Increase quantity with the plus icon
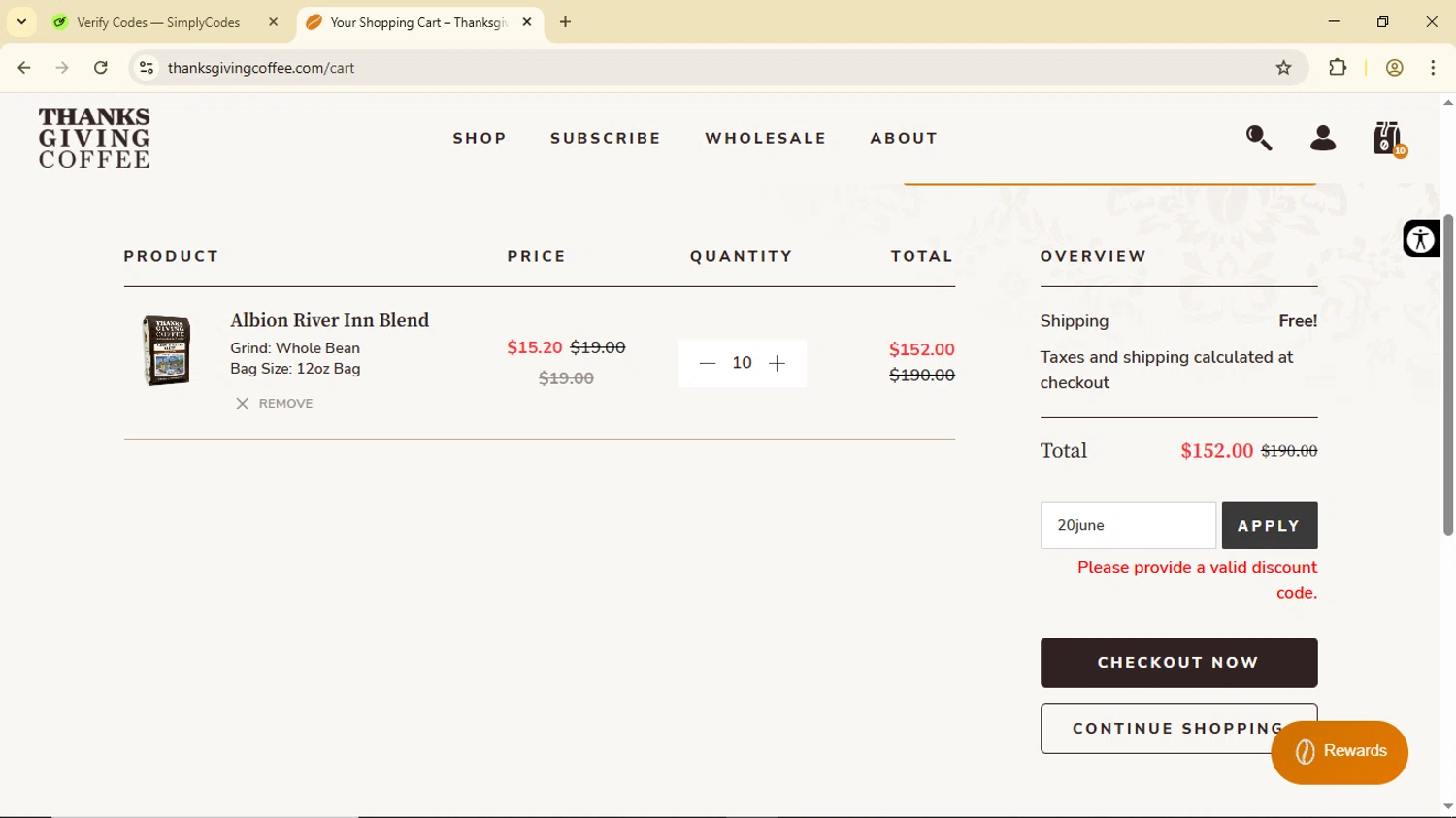The width and height of the screenshot is (1456, 818). click(x=777, y=363)
